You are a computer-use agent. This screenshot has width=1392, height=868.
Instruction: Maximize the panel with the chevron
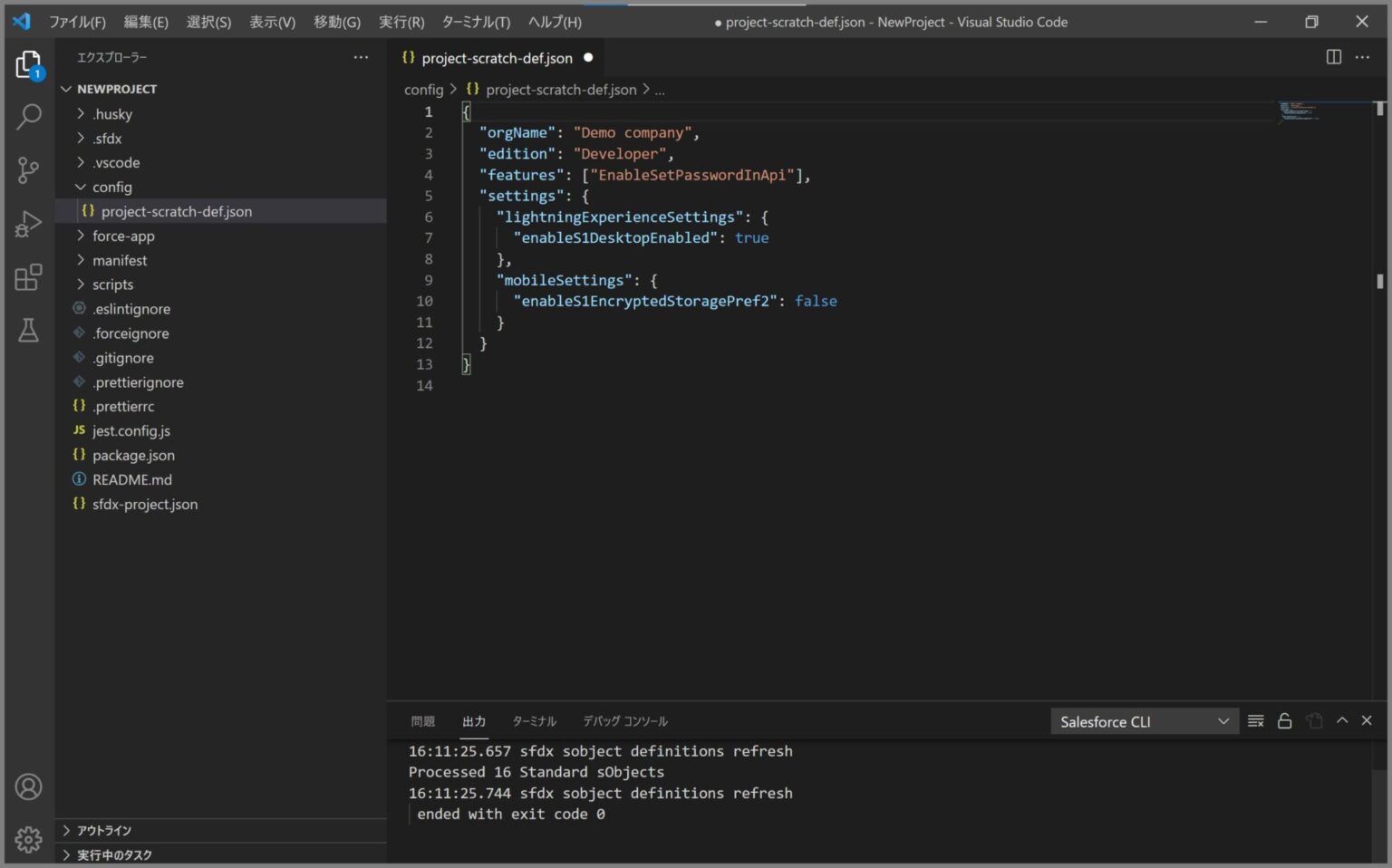(1342, 720)
